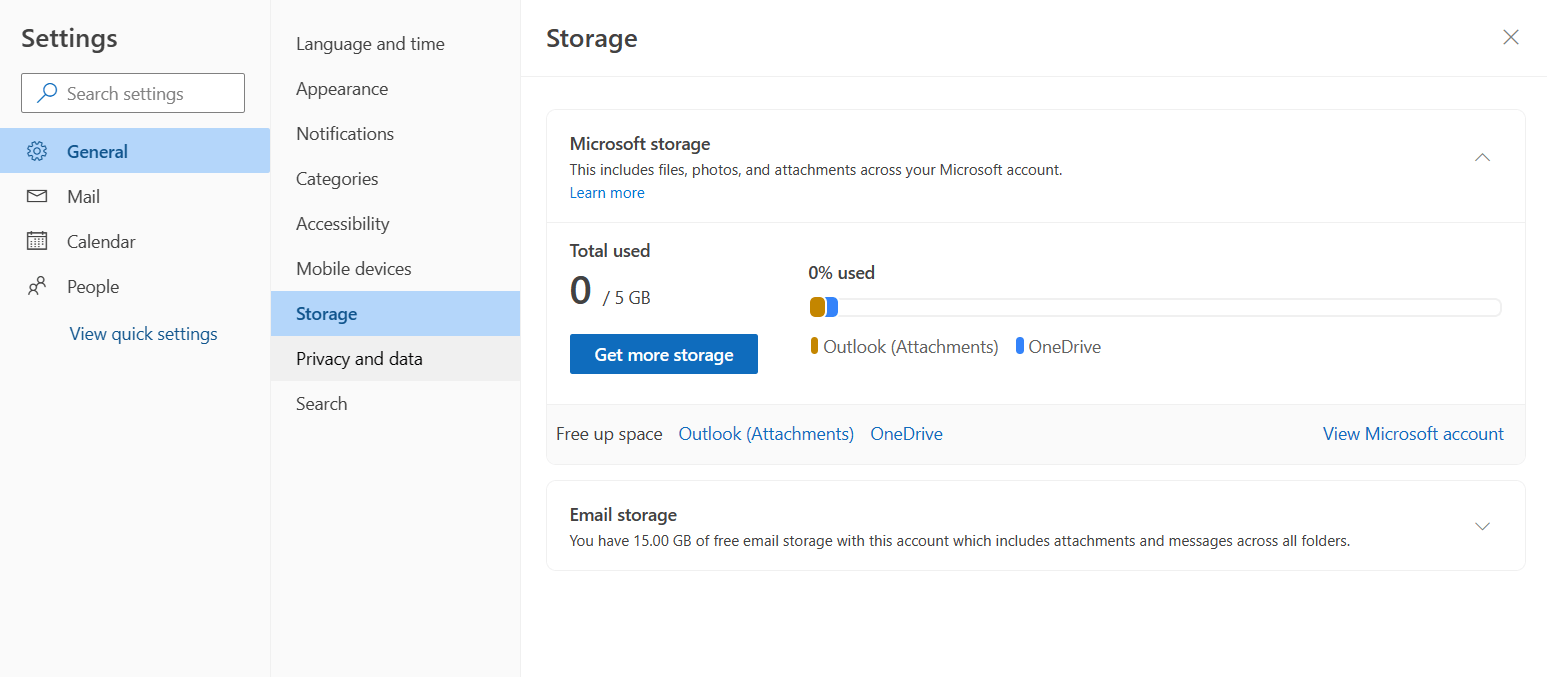Screen dimensions: 1547x677
Task: Open the OneDrive free up space link
Action: [906, 434]
